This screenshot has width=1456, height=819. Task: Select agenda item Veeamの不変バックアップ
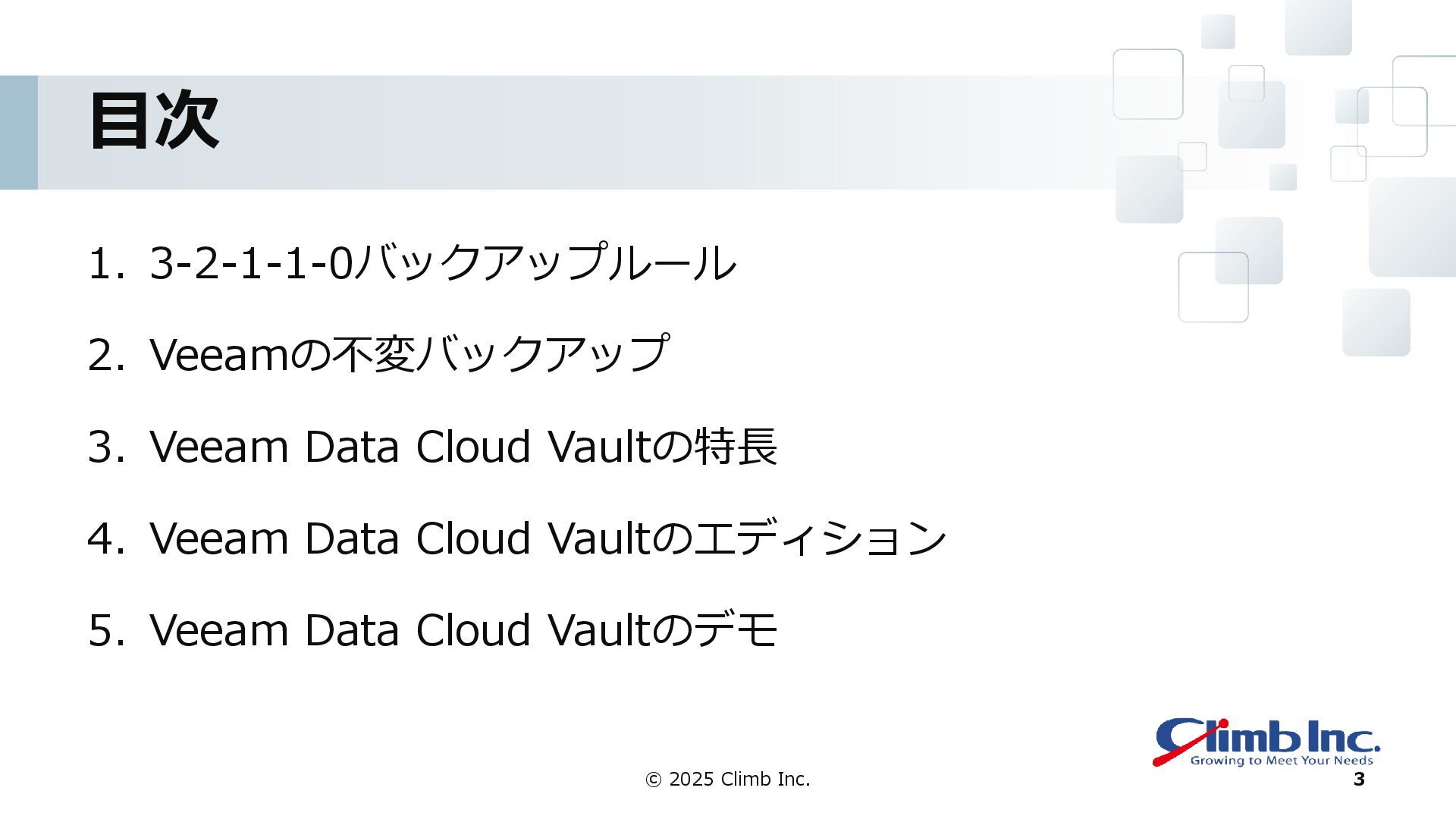409,353
